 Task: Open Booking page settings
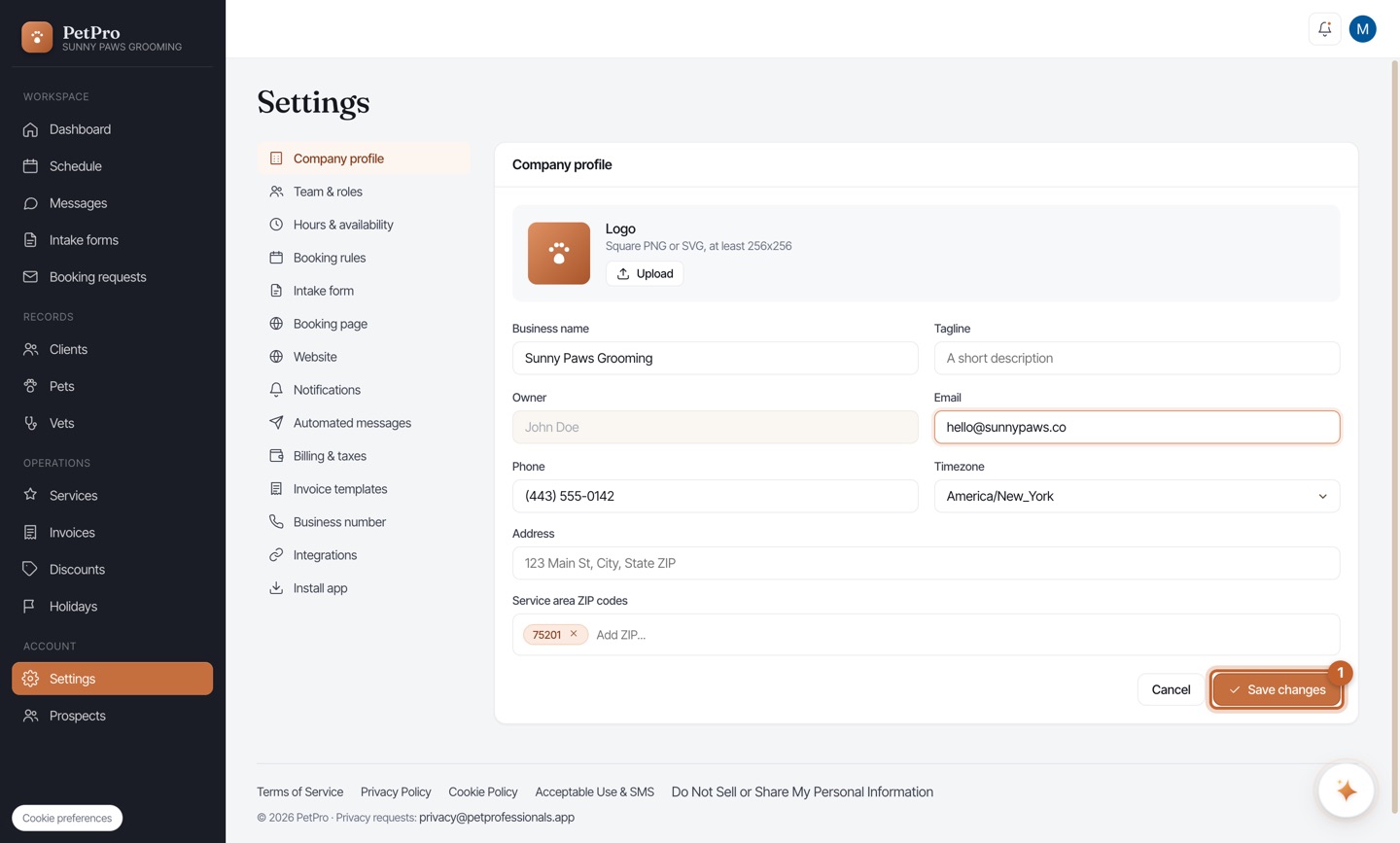pos(364,324)
